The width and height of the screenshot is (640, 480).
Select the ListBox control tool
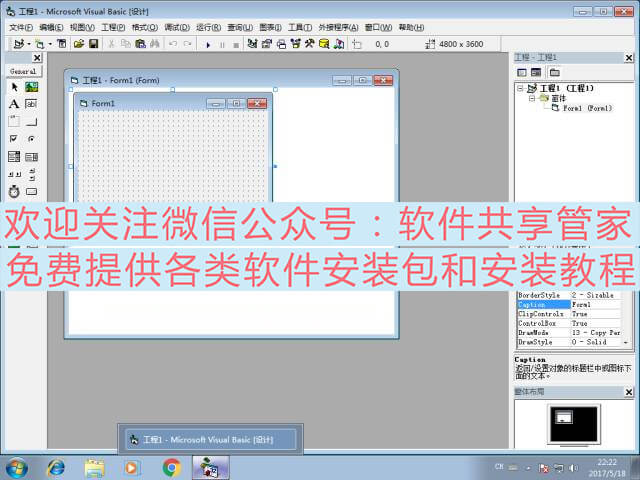tap(31, 156)
